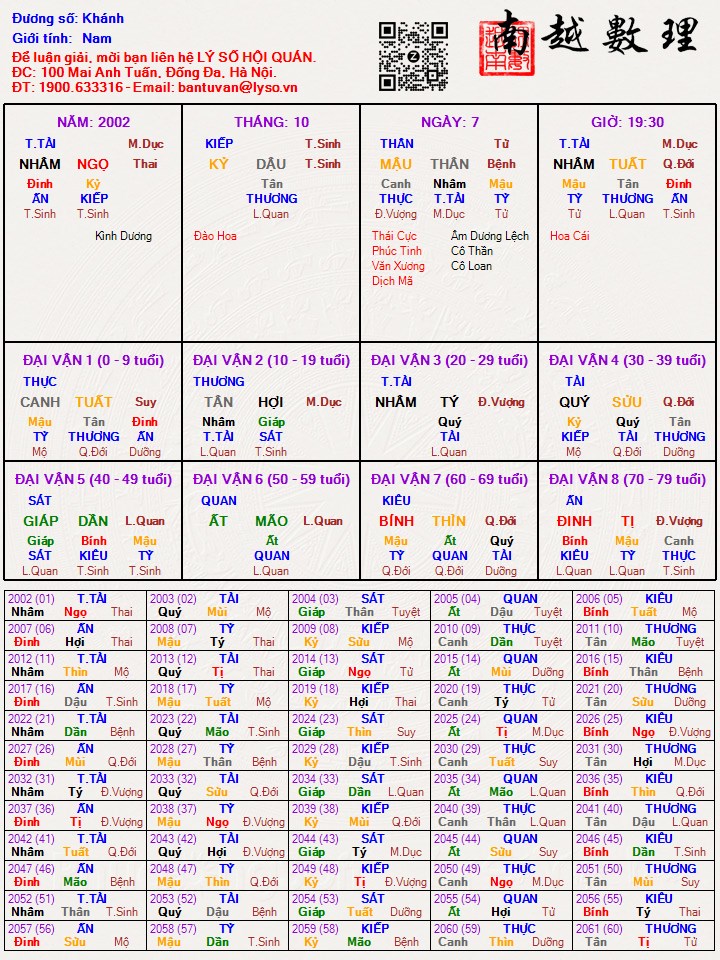Click 'Phúc Tinh' in the day column
Screen dimensions: 720x960
pyautogui.click(x=397, y=251)
